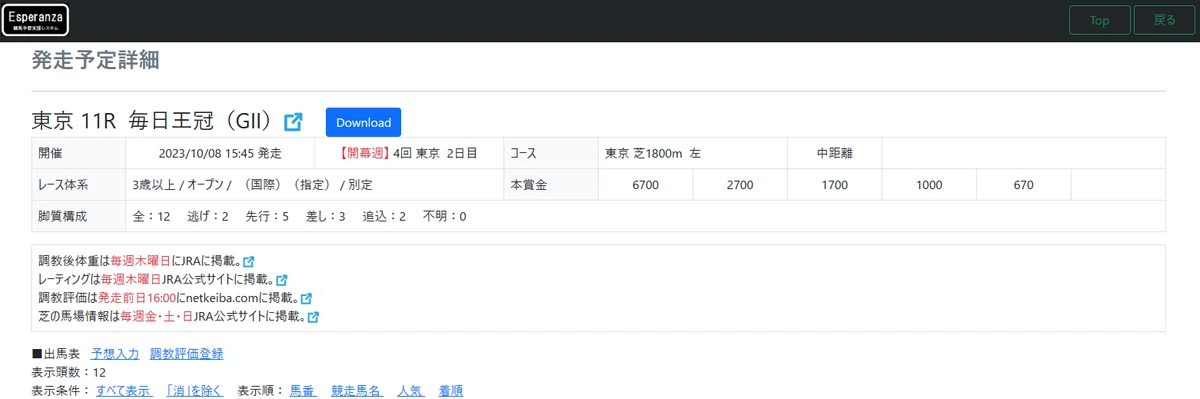Select 「消」を除く display filter

[194, 391]
